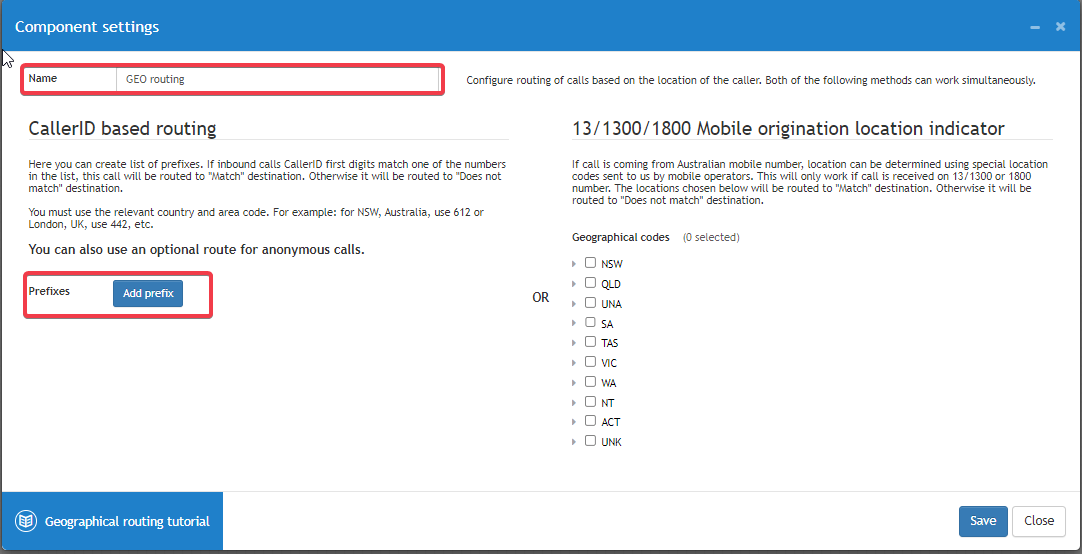Expand the ACT tree node arrow
The image size is (1082, 554).
(x=574, y=422)
